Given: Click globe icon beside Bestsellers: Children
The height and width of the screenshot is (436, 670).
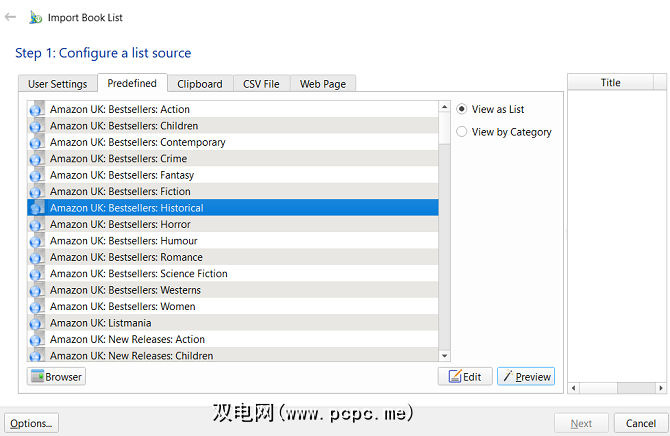Looking at the screenshot, I should click(x=36, y=126).
